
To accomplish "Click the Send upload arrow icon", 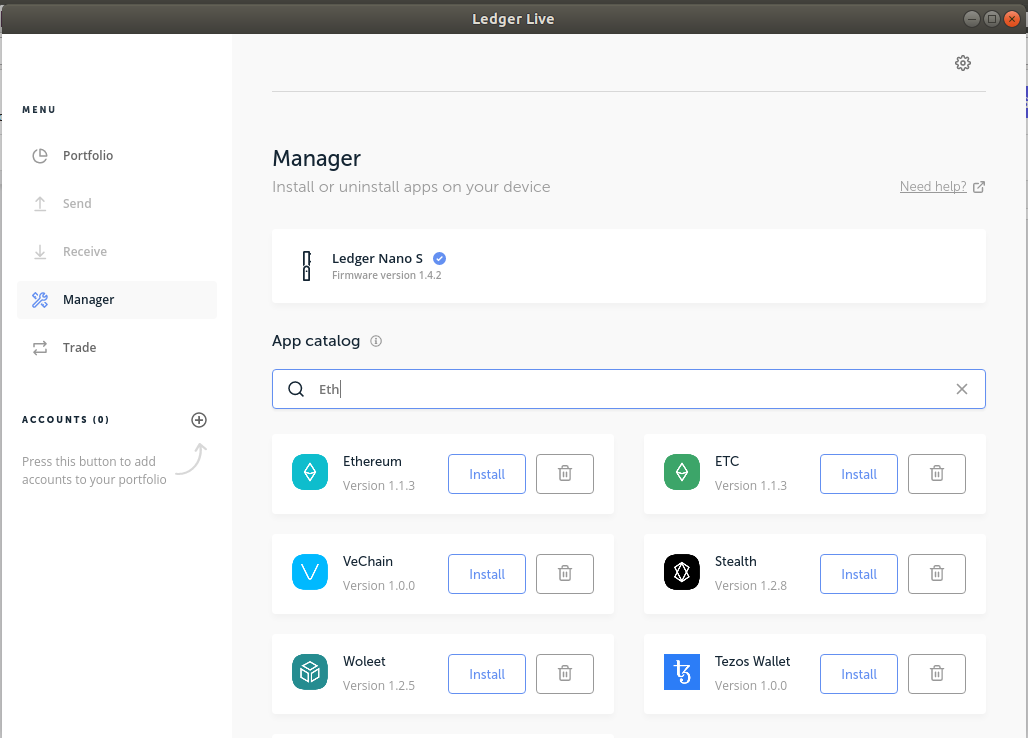I will [40, 204].
